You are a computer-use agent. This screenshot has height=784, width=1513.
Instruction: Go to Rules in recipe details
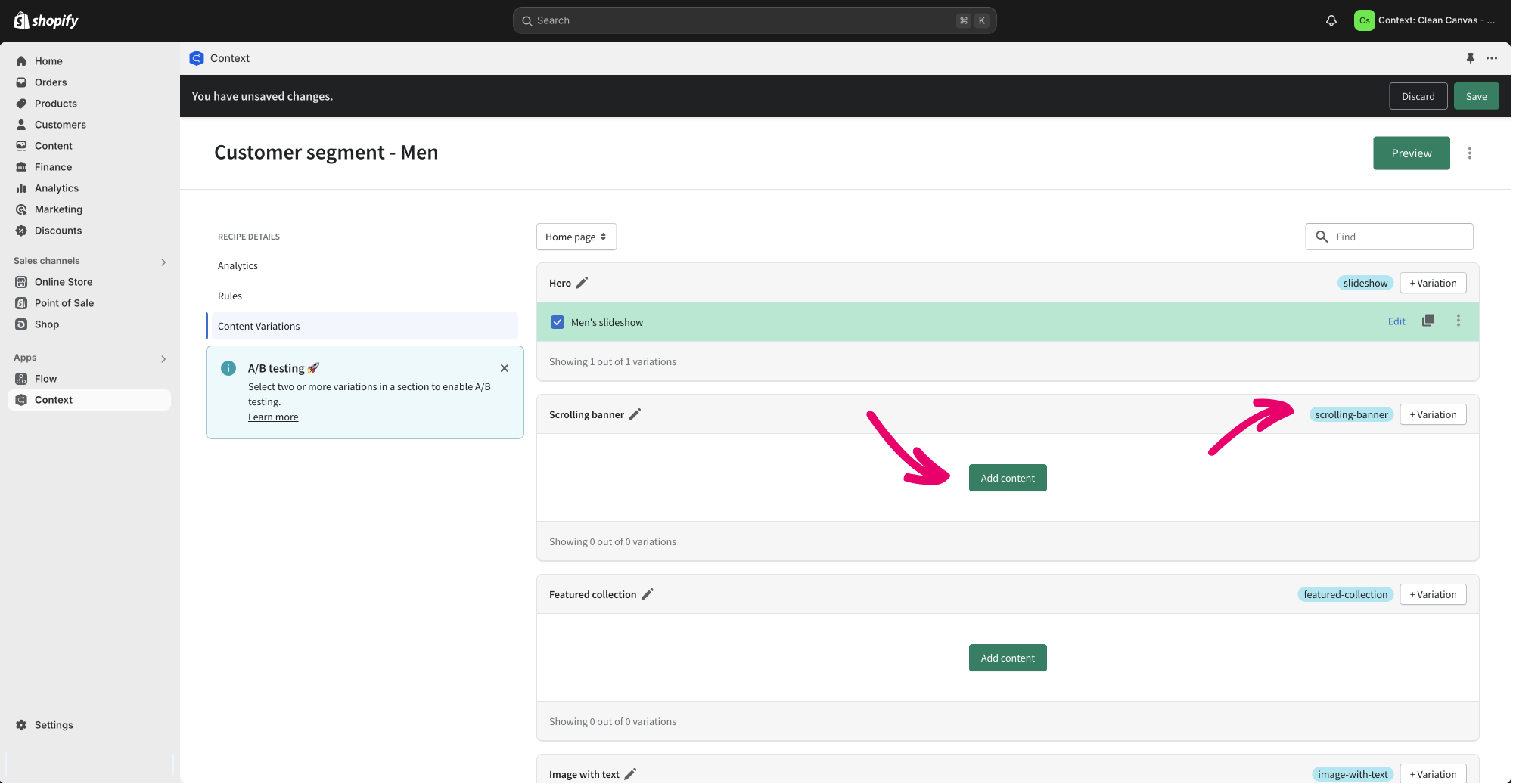[x=230, y=296]
